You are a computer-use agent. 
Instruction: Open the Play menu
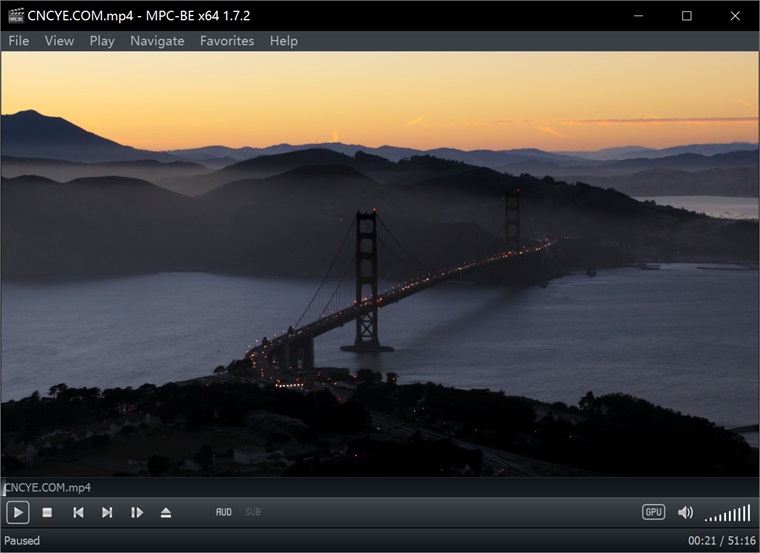(x=102, y=41)
